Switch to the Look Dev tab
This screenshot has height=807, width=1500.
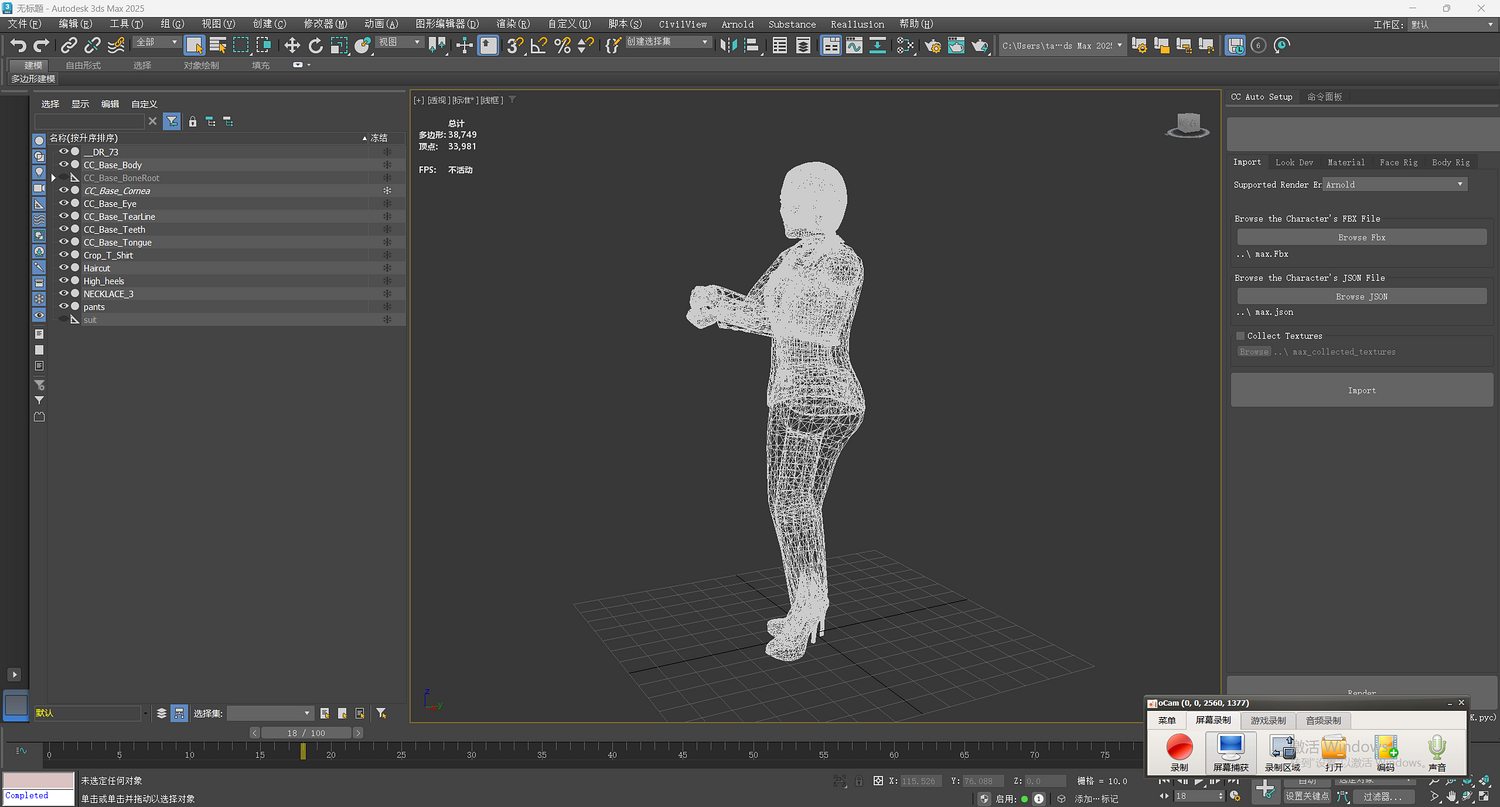pos(1293,162)
